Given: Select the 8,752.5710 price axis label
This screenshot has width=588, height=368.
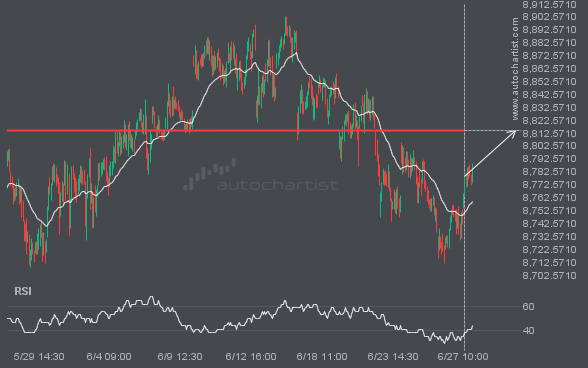Looking at the screenshot, I should [549, 210].
